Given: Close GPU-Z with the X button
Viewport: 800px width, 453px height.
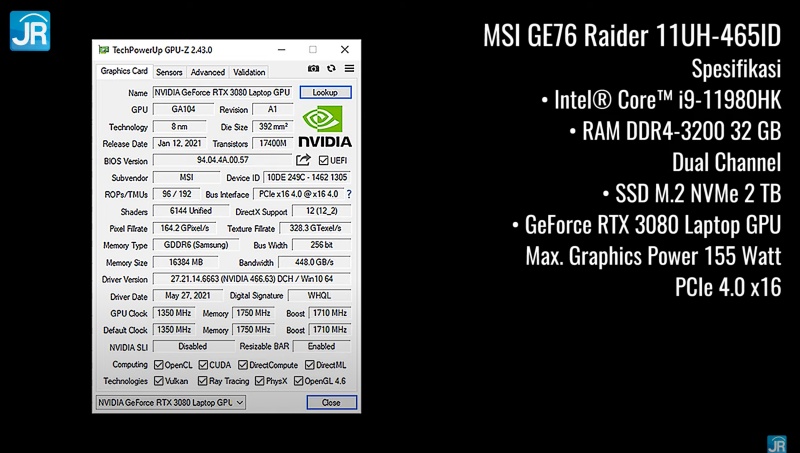Looking at the screenshot, I should coord(345,49).
